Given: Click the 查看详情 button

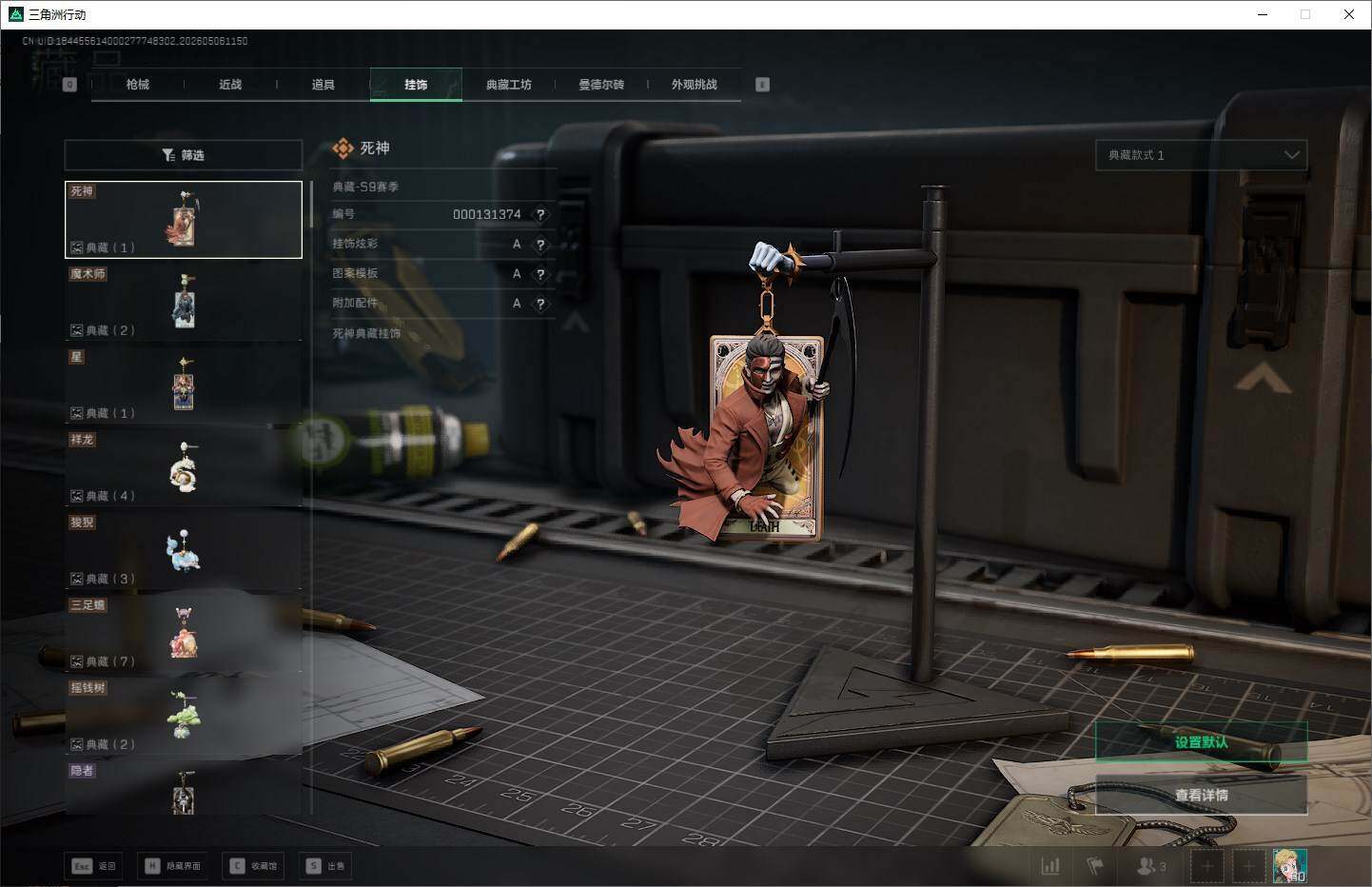Looking at the screenshot, I should point(1202,795).
